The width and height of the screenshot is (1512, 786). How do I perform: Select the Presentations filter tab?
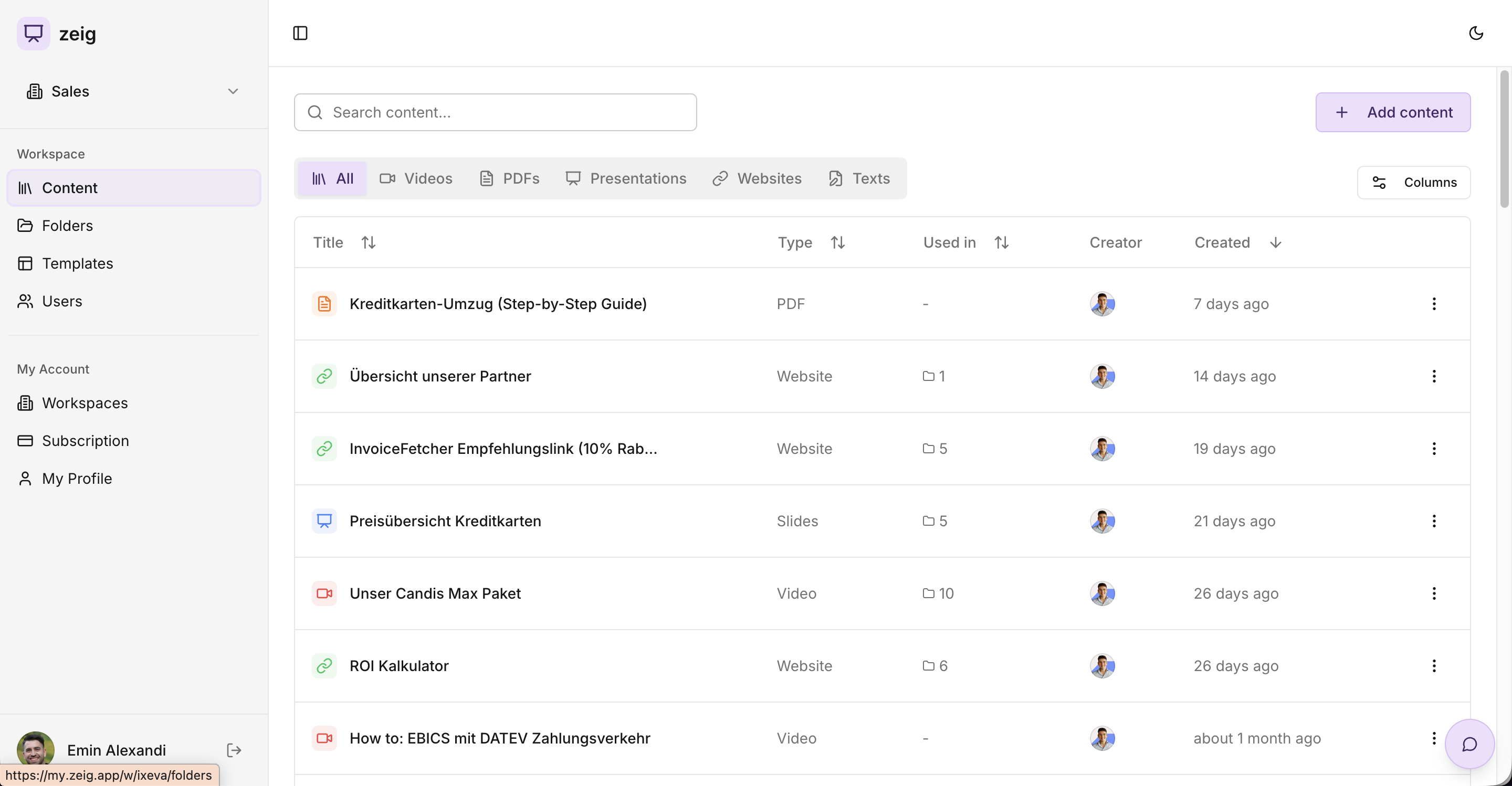click(626, 178)
